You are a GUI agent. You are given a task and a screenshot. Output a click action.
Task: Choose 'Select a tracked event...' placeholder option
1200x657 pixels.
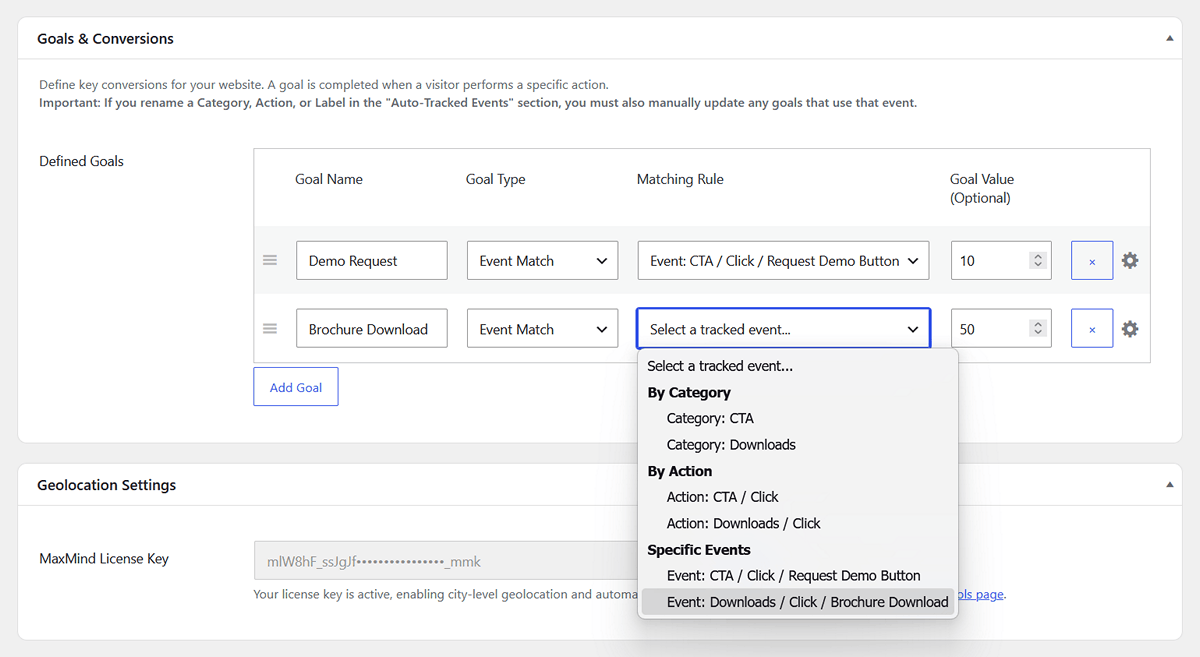coord(798,366)
